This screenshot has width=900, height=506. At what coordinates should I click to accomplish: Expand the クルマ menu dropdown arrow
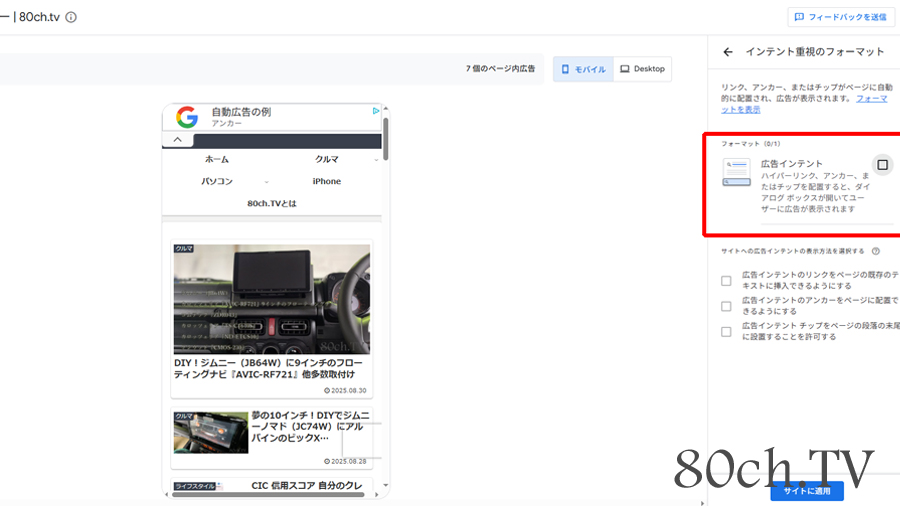tap(376, 160)
